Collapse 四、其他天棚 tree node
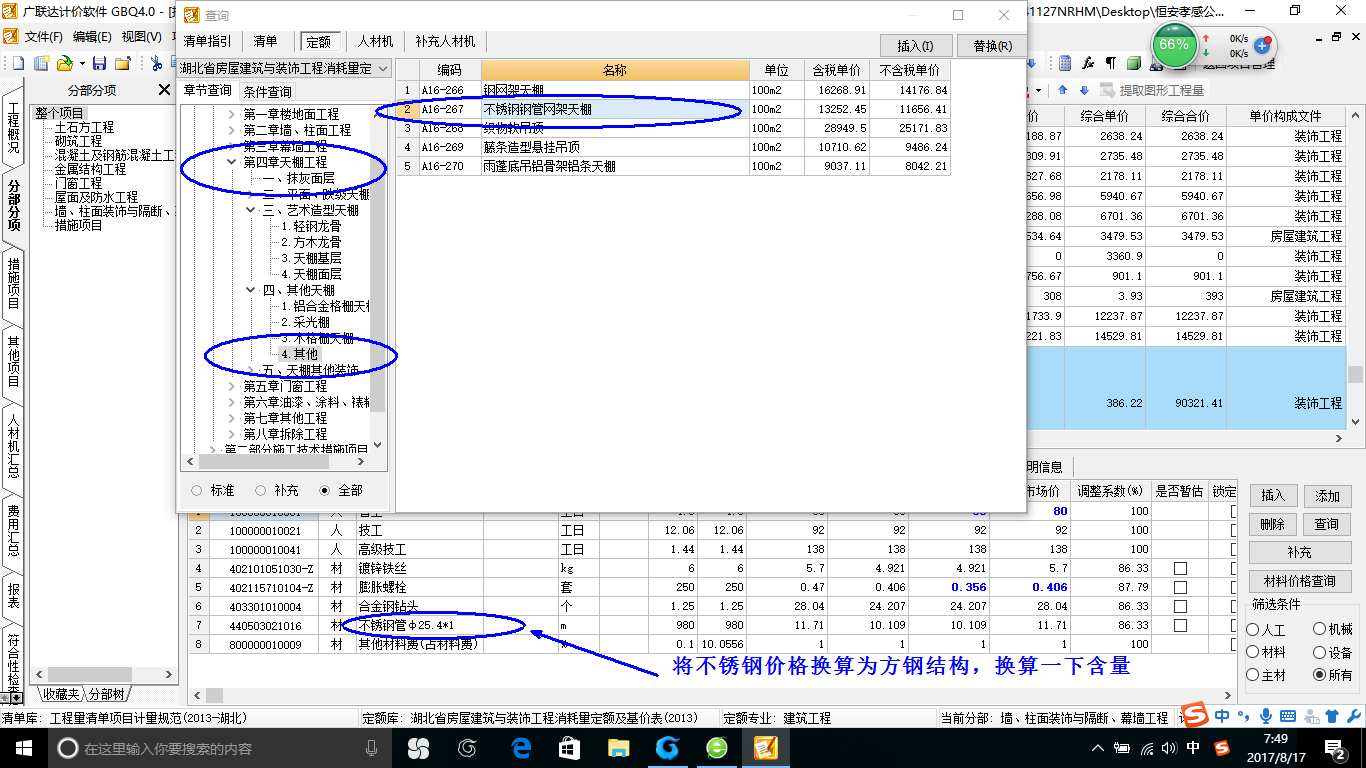Screen dimensions: 1366x768 coord(251,291)
